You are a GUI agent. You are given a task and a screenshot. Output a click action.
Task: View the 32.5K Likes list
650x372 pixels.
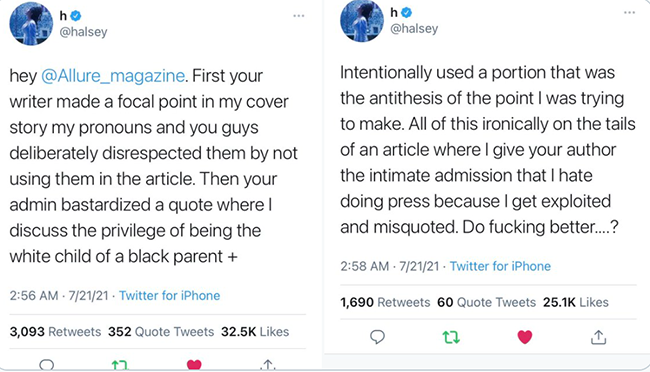(255, 332)
